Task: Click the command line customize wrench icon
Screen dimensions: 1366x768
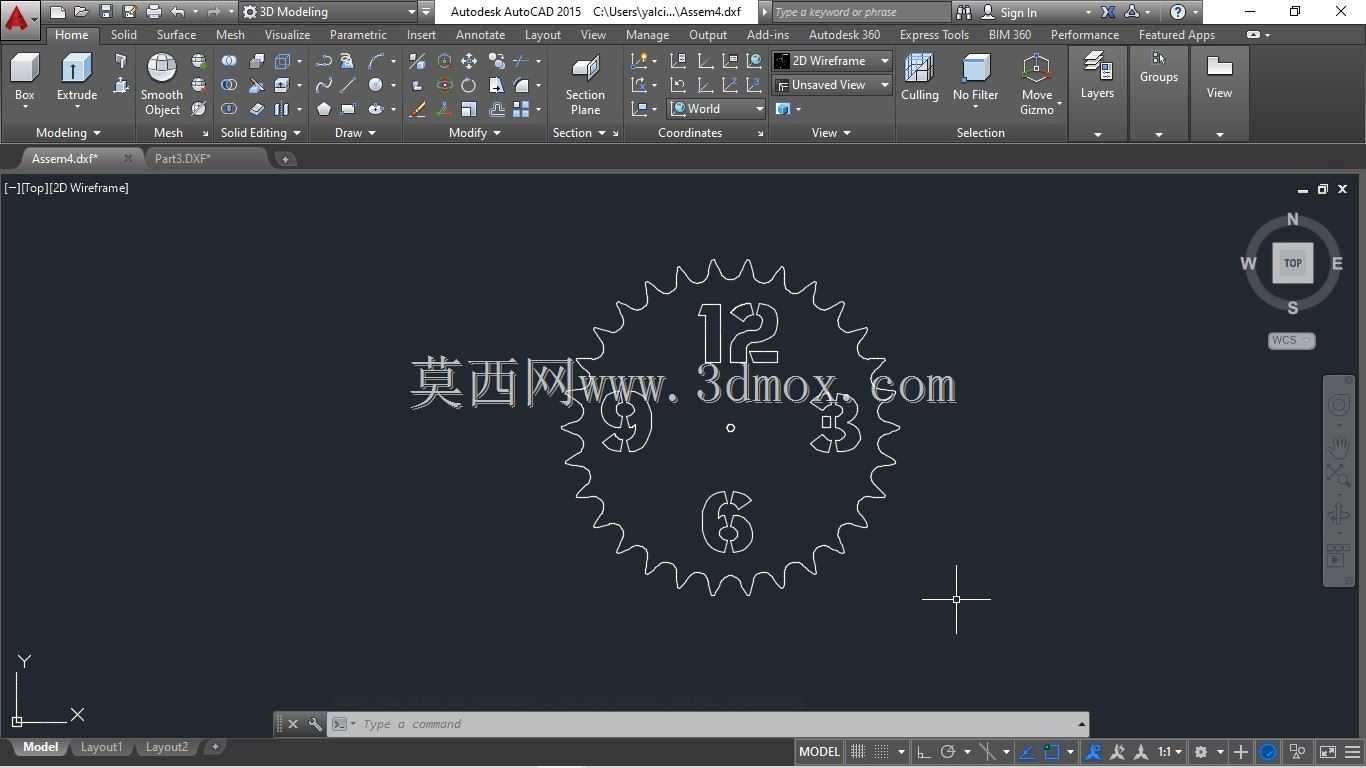Action: (315, 724)
